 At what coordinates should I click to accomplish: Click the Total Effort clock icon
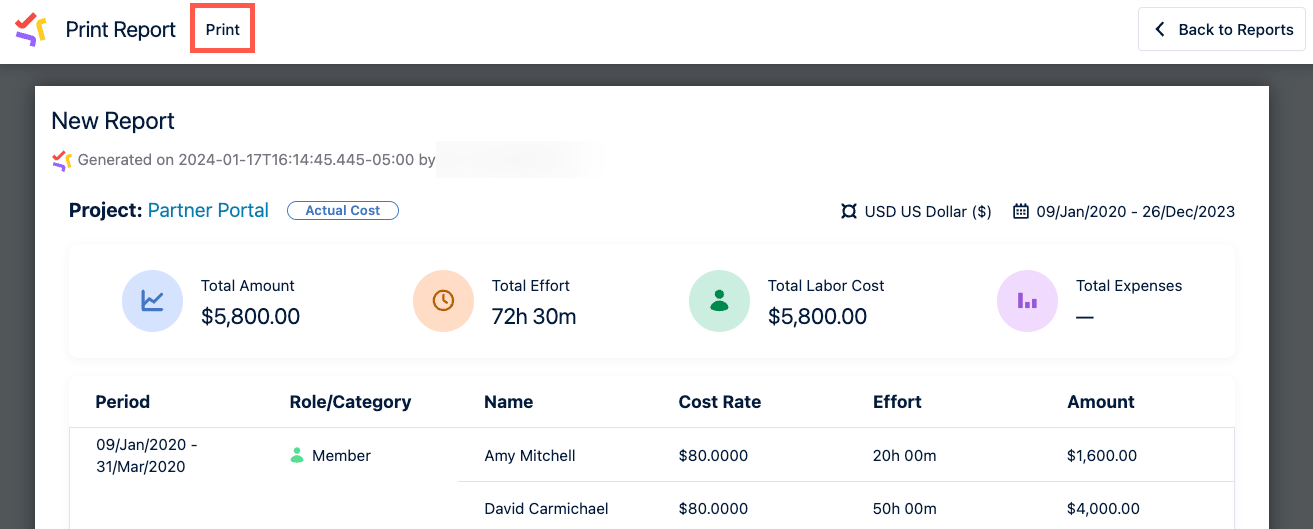pos(443,301)
